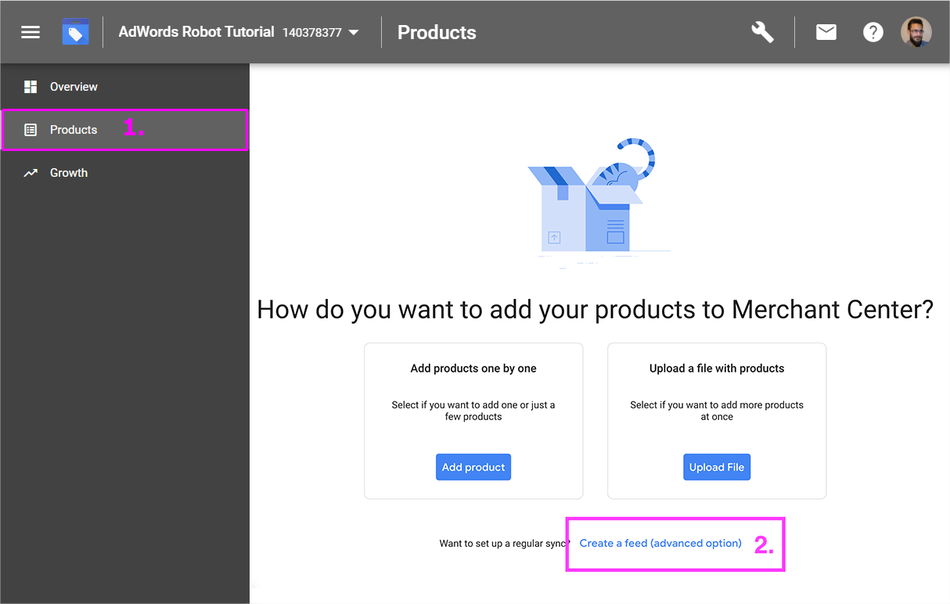Click the Growth trend arrow icon
This screenshot has height=604, width=950.
click(x=30, y=173)
